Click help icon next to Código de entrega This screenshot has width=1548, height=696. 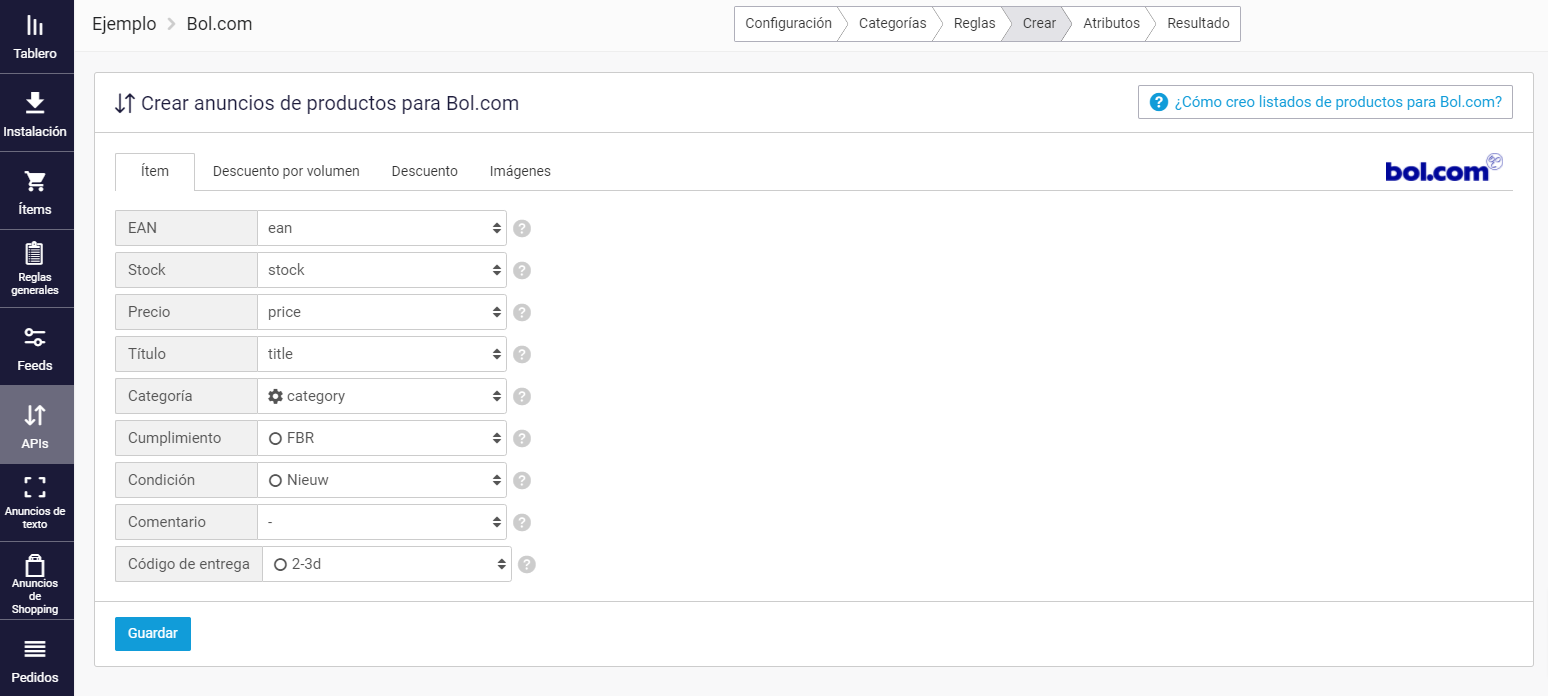point(527,564)
